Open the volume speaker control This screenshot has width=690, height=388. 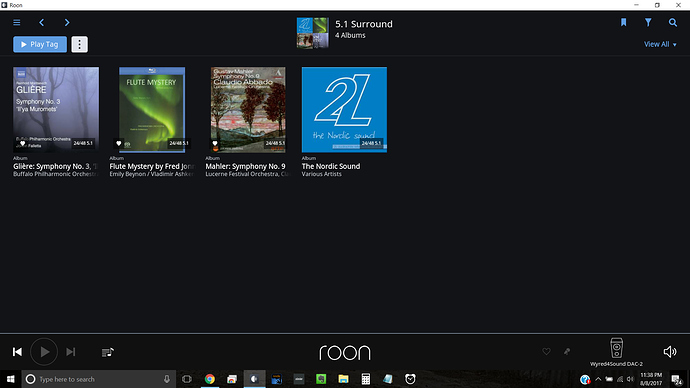tap(670, 351)
